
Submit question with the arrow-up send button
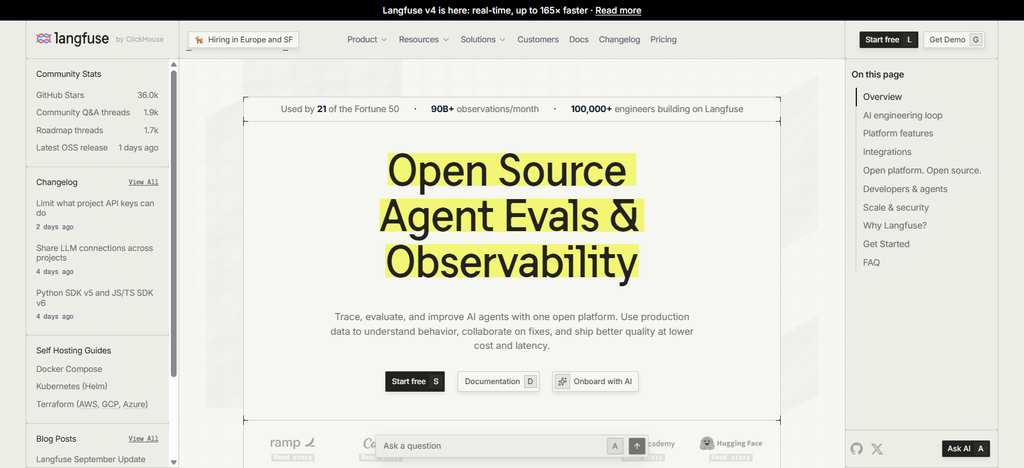(x=637, y=446)
